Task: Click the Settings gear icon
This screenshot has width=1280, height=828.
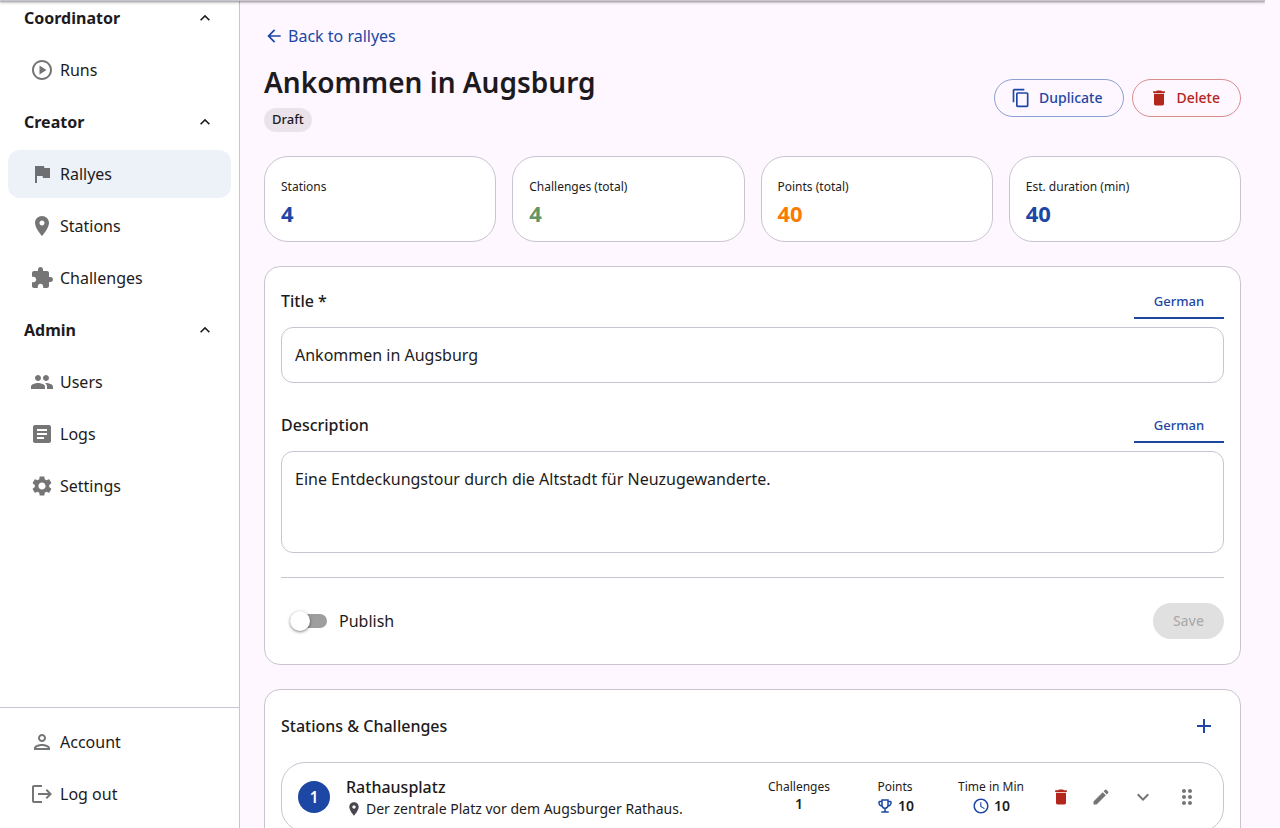Action: [42, 486]
